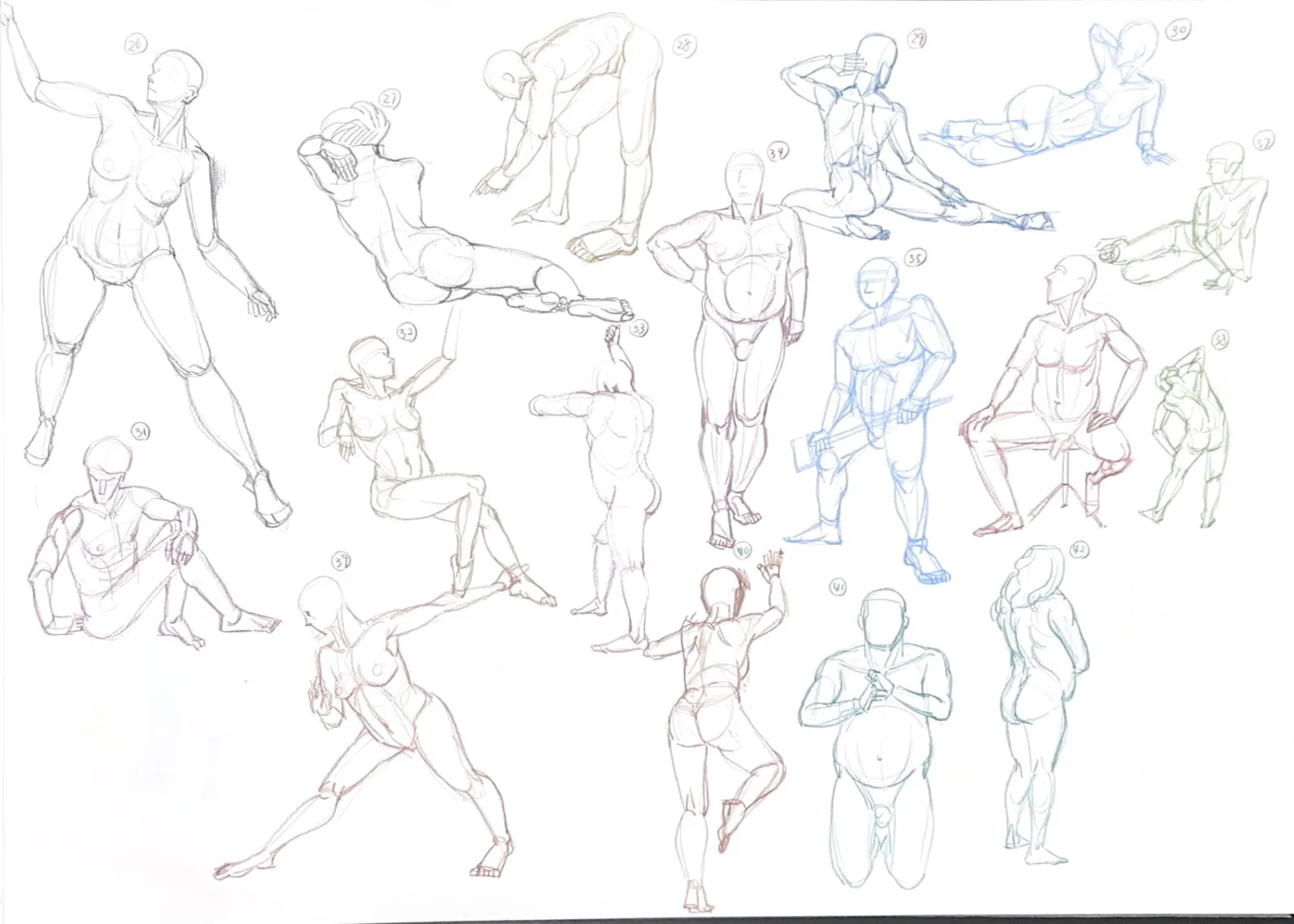Click the circled number 33 label
Screen dimensions: 1294x924
[639, 328]
